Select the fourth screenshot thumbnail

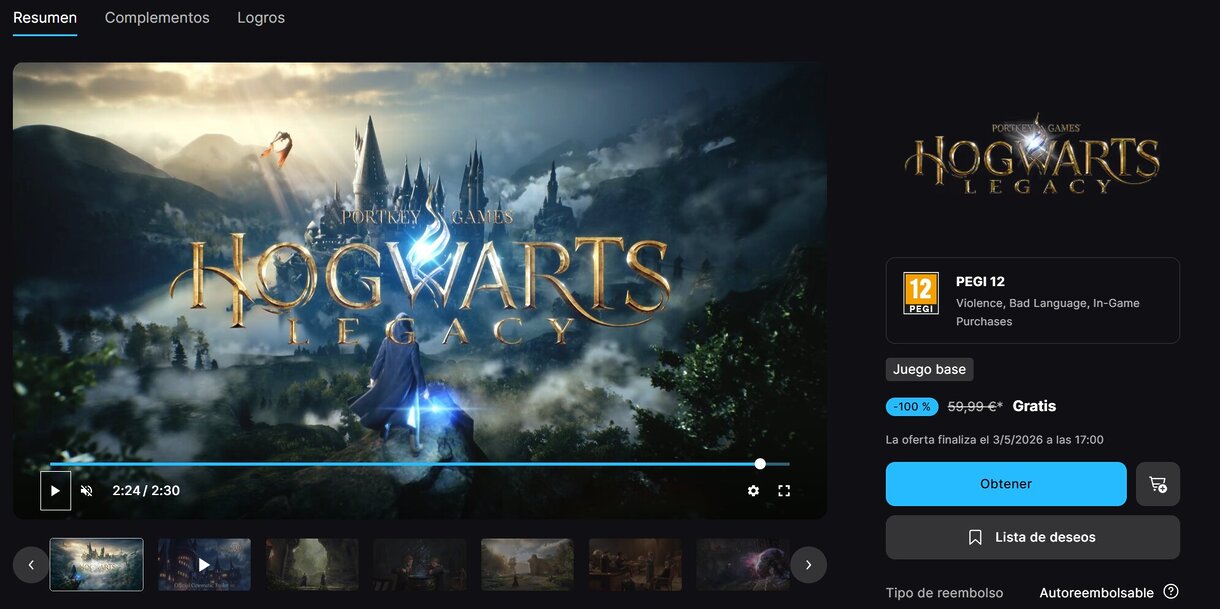[x=420, y=565]
